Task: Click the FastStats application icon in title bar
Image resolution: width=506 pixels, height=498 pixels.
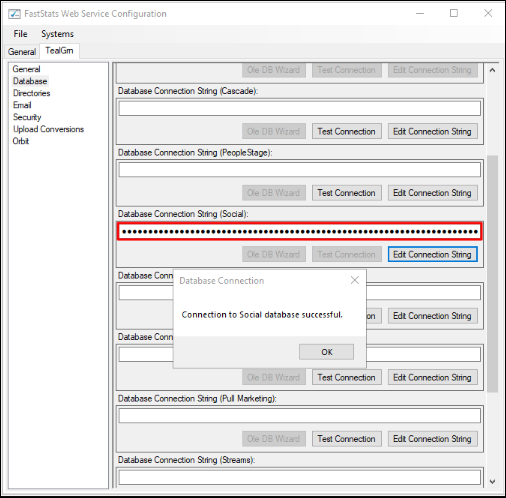Action: click(14, 14)
